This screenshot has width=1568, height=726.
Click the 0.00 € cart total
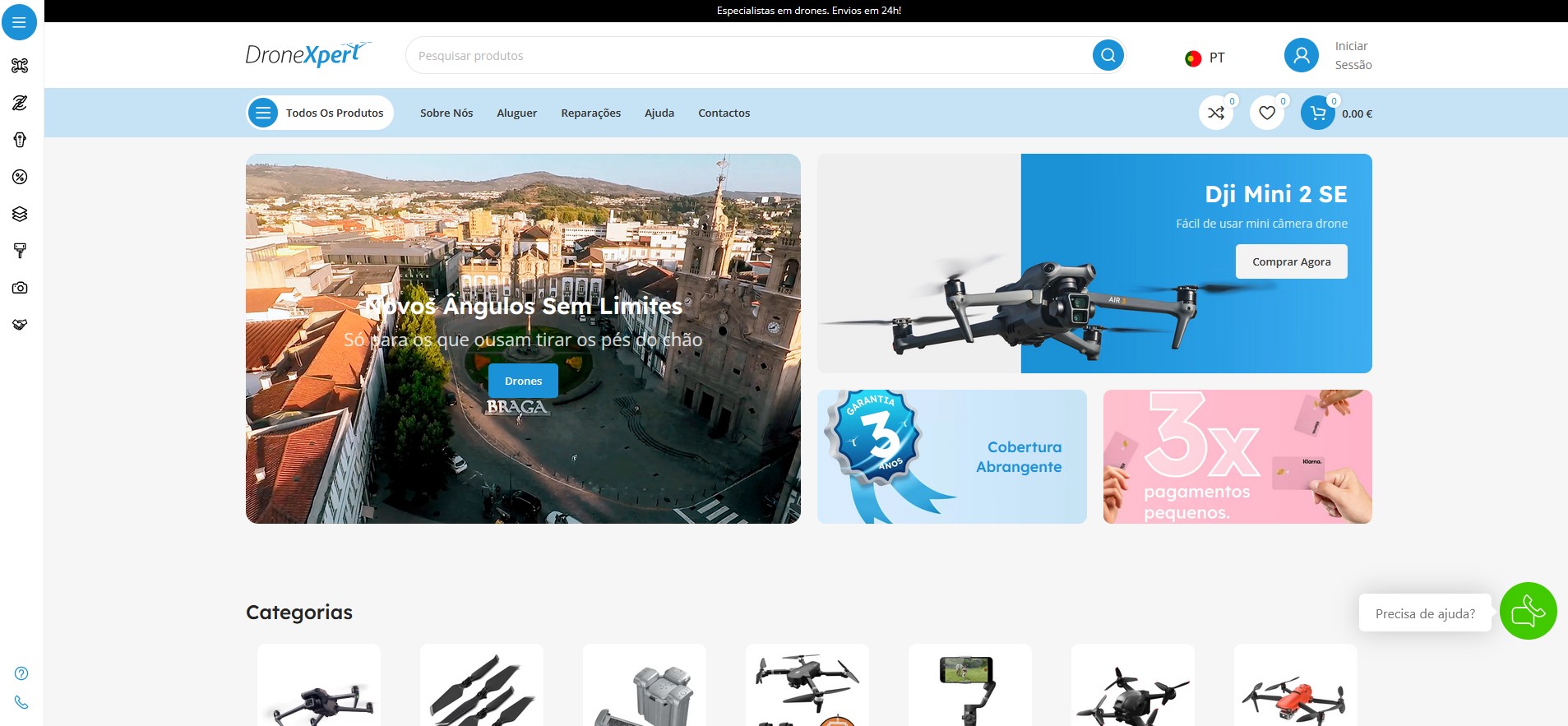[1357, 113]
